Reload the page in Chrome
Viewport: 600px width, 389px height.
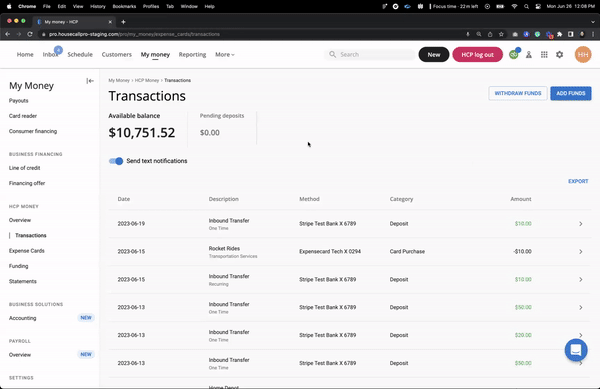point(30,34)
